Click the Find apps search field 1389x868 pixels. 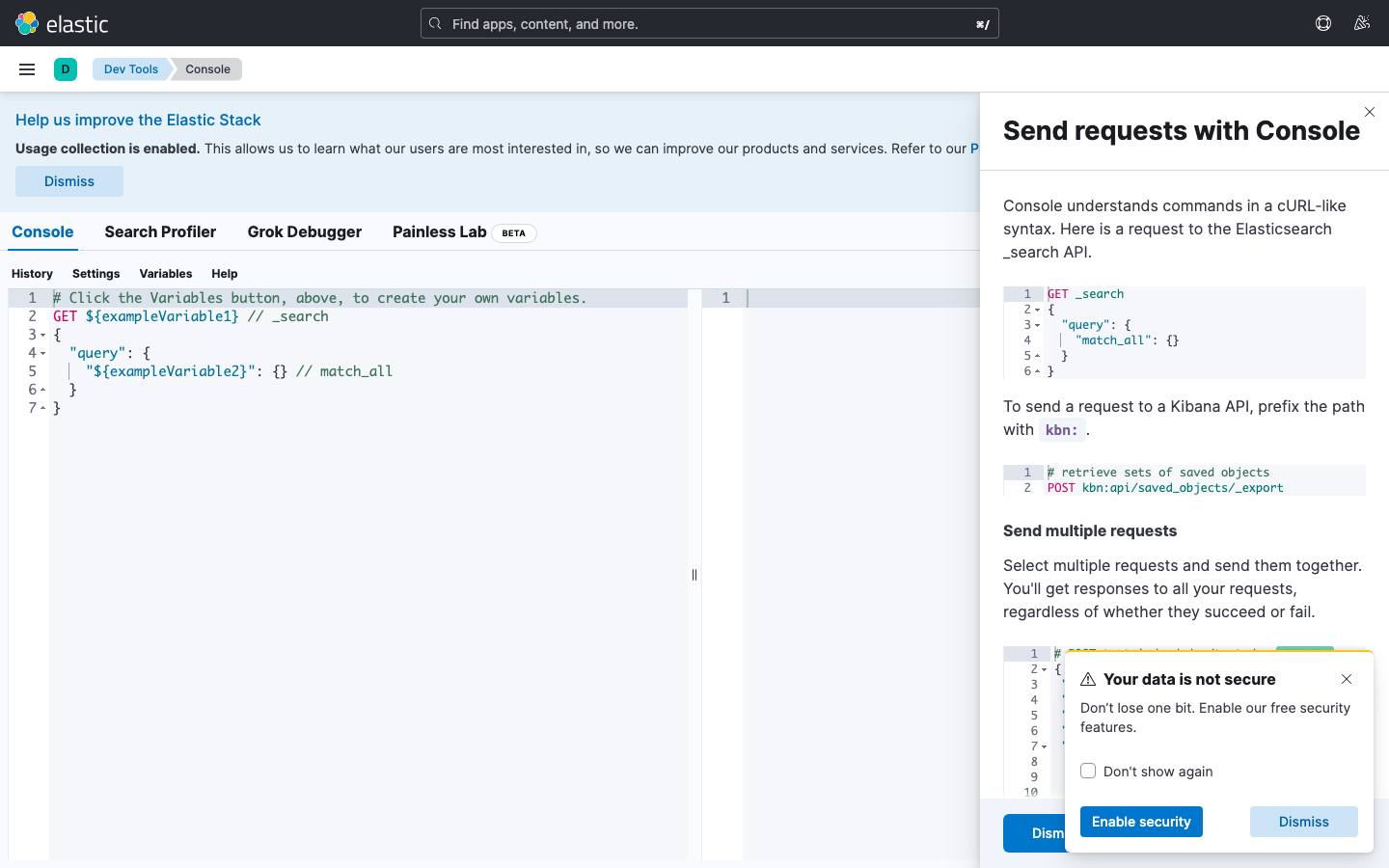(710, 23)
